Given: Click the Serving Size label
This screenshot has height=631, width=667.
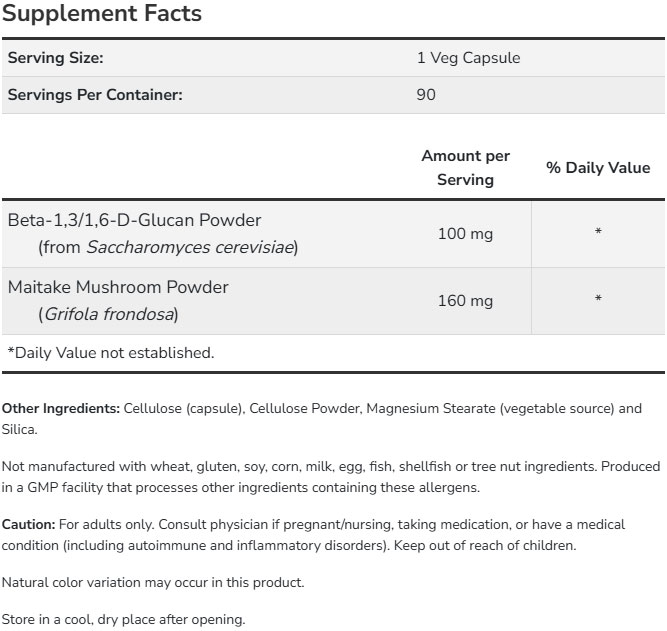Looking at the screenshot, I should point(55,58).
